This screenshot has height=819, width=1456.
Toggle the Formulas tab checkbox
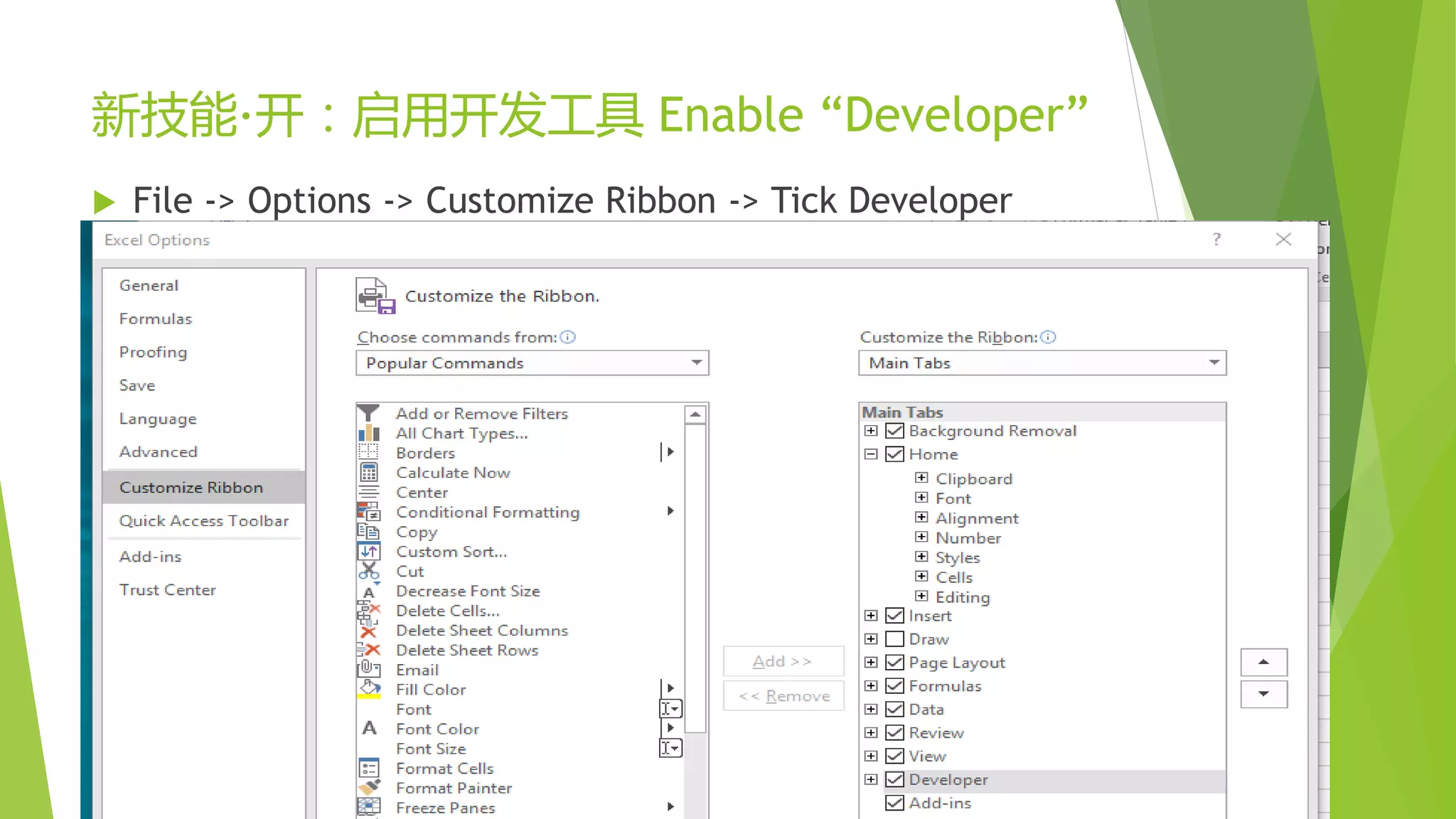coord(894,686)
